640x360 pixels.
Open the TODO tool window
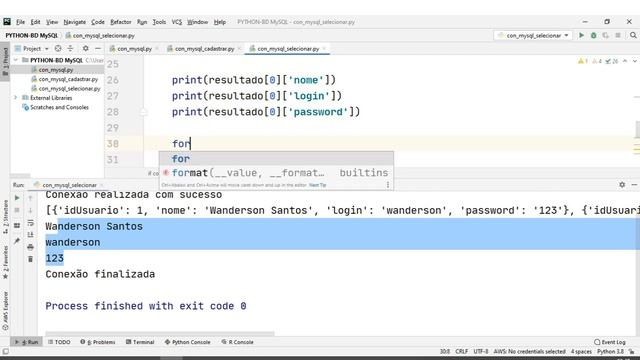(x=59, y=342)
